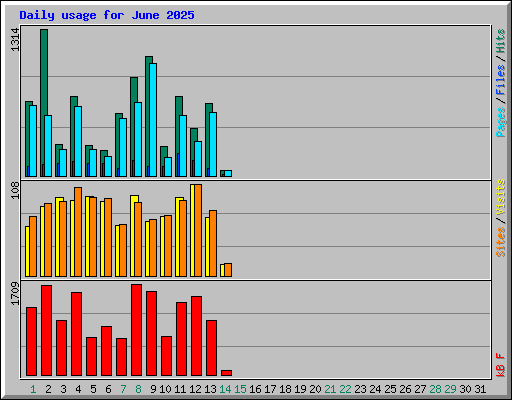Select the orange sites bar for day 7
The height and width of the screenshot is (400, 512).
coord(123,251)
